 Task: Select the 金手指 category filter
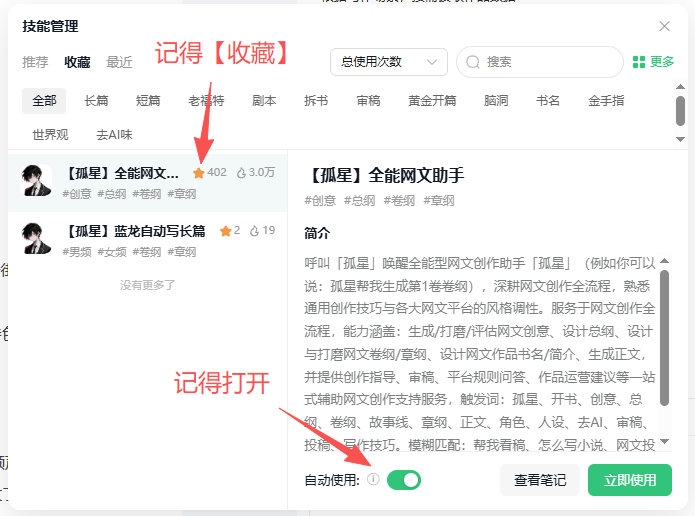[x=606, y=101]
